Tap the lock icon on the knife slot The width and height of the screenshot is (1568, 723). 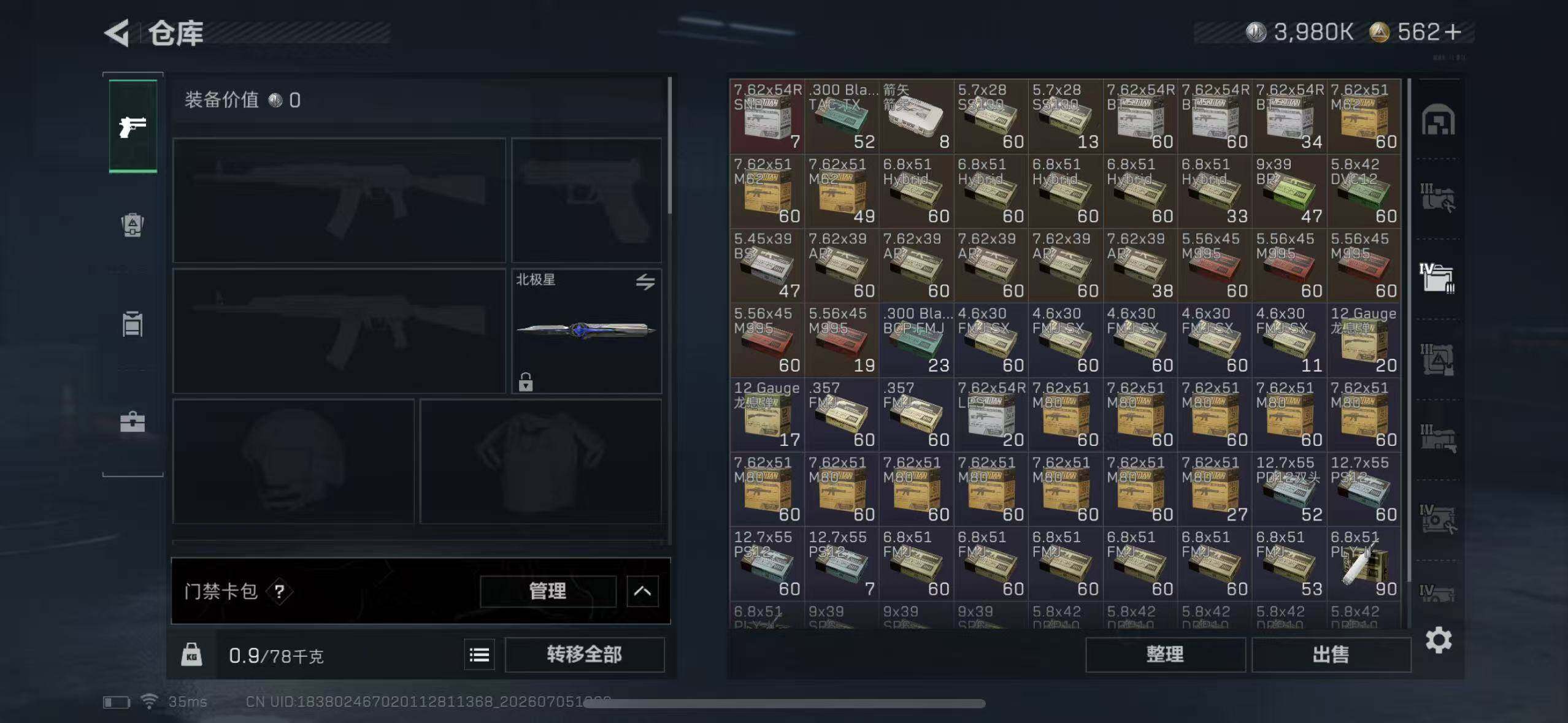click(x=526, y=381)
